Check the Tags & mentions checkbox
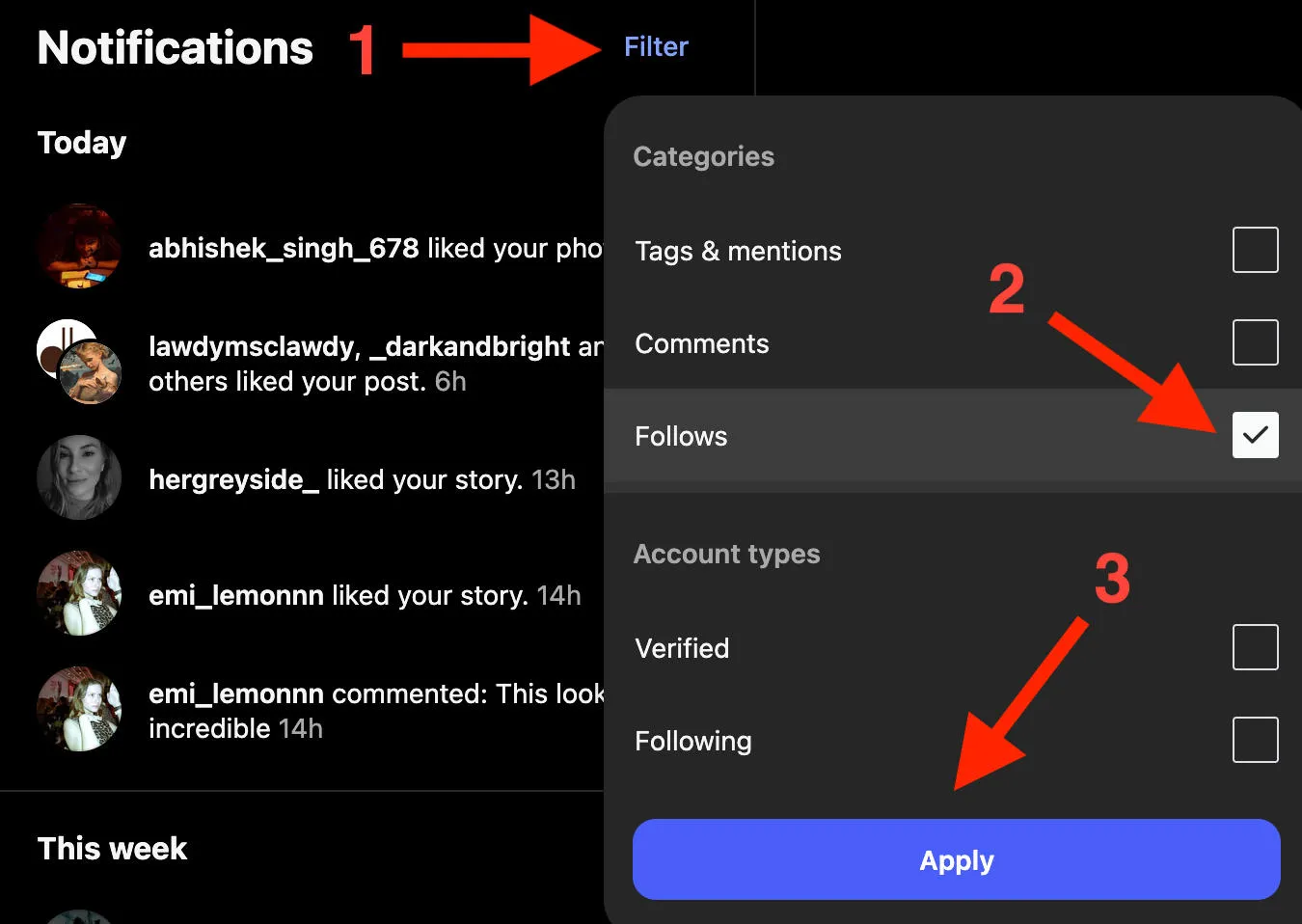1302x924 pixels. 1255,250
